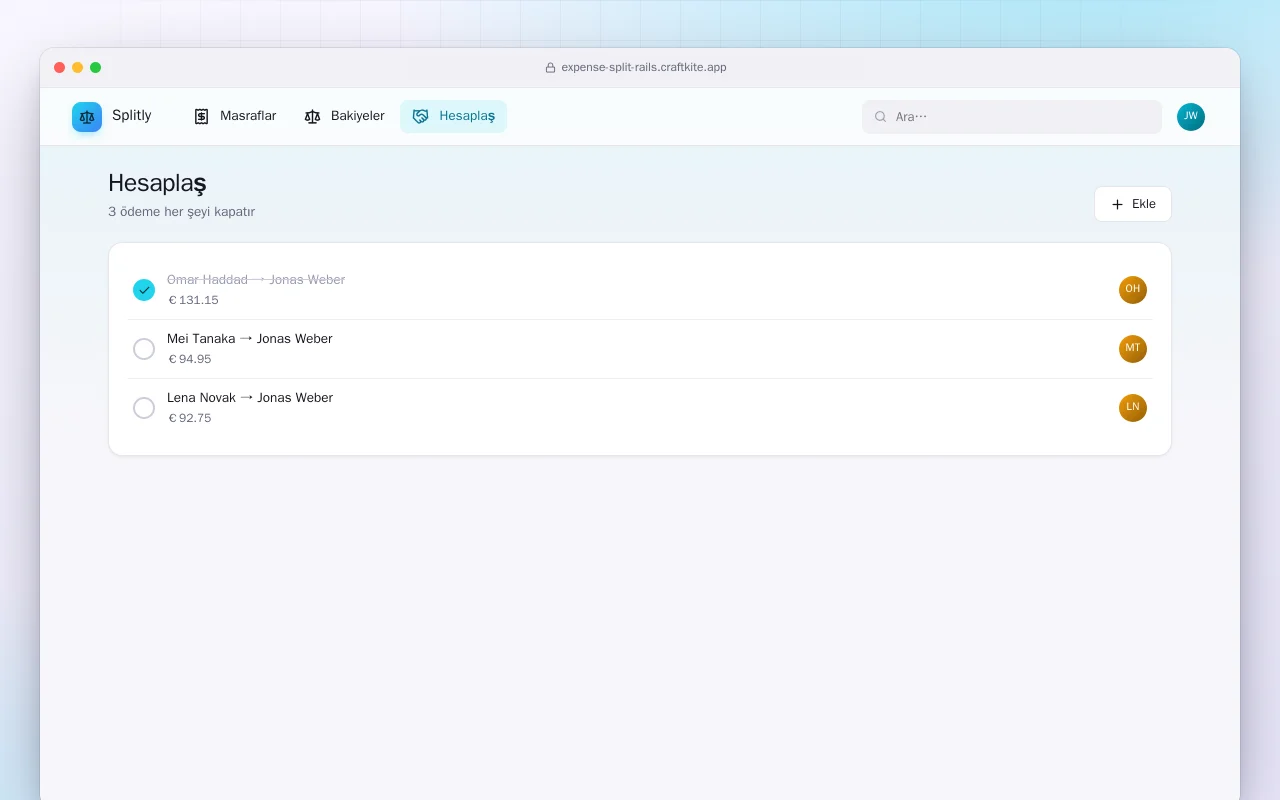Viewport: 1280px width, 800px height.
Task: Click the € 94.95 amount
Action: tap(190, 359)
